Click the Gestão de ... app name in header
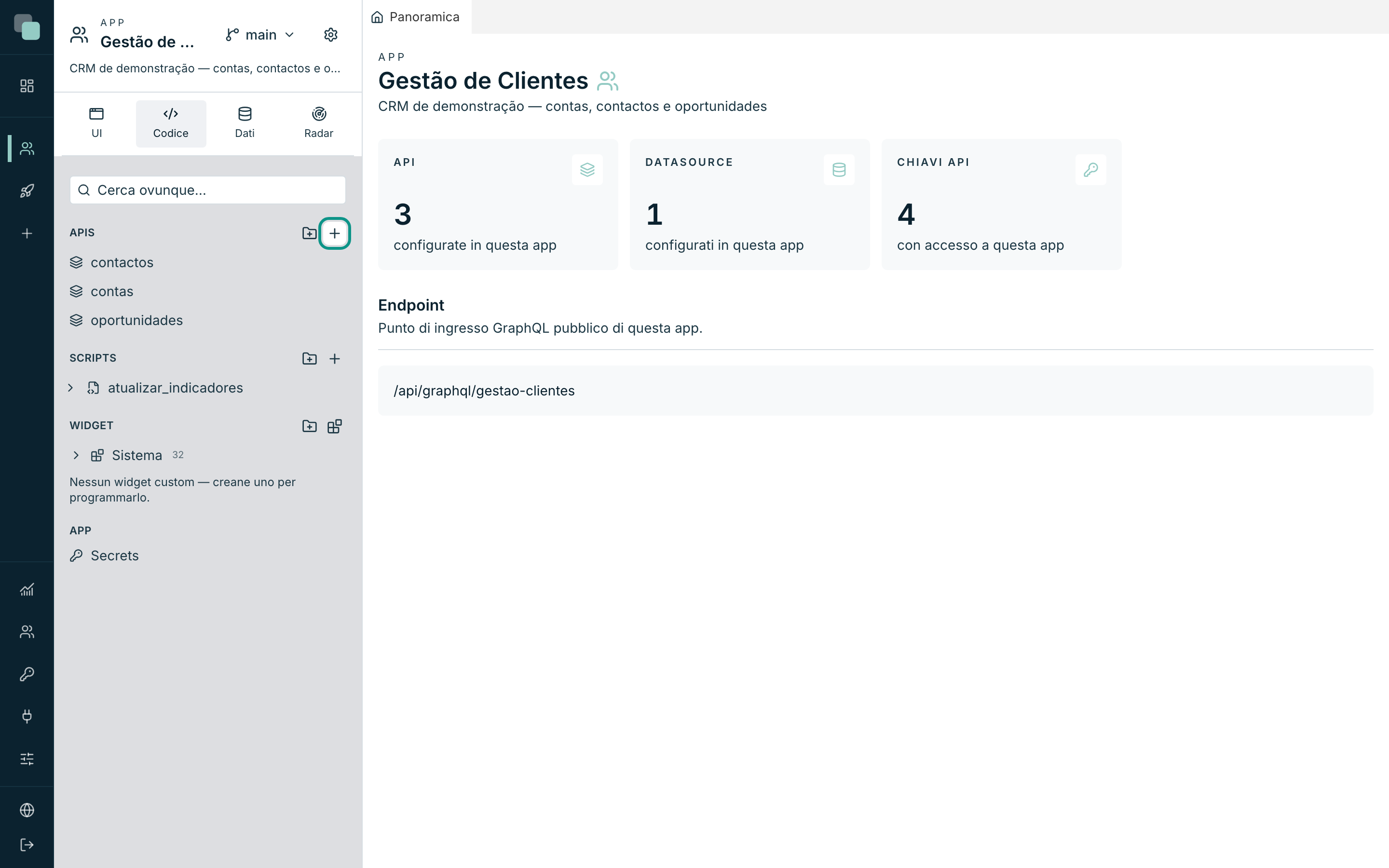Viewport: 1389px width, 868px height. pyautogui.click(x=148, y=42)
